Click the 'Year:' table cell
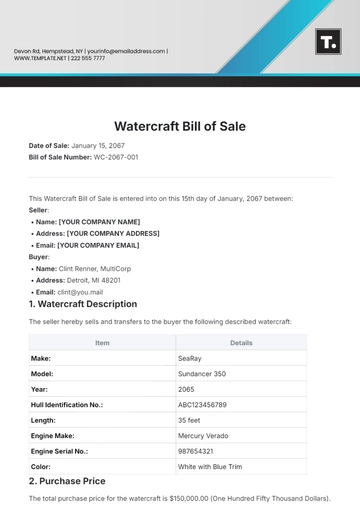The image size is (360, 510). coord(102,389)
